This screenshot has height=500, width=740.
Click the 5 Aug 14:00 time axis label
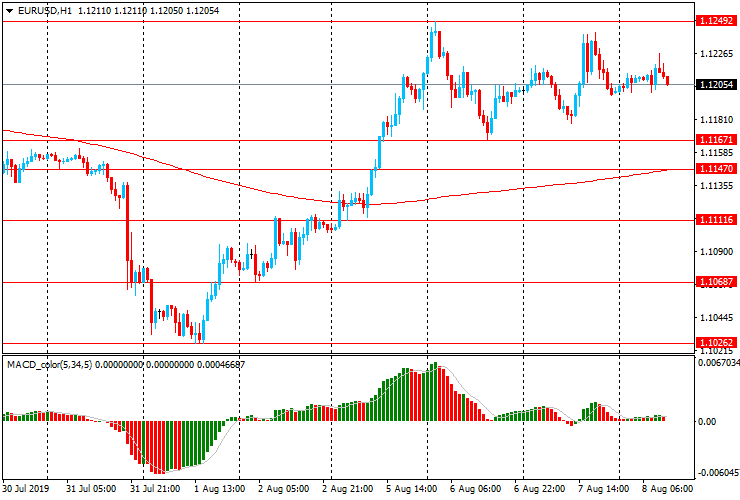412,489
